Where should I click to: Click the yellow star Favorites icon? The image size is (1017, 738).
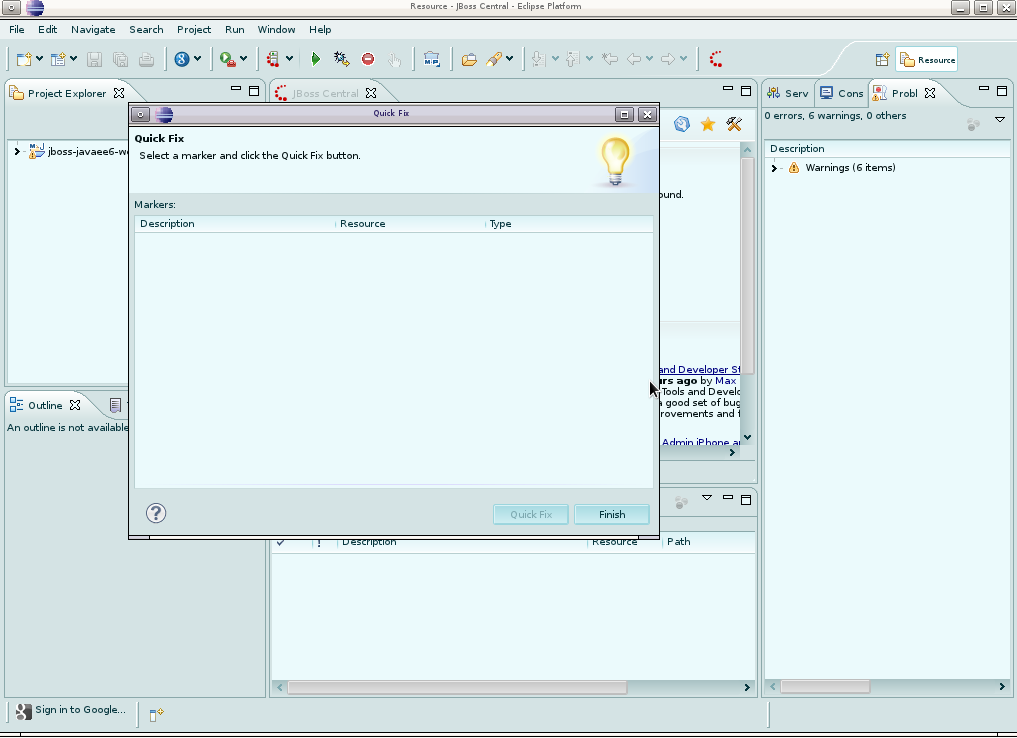click(708, 124)
